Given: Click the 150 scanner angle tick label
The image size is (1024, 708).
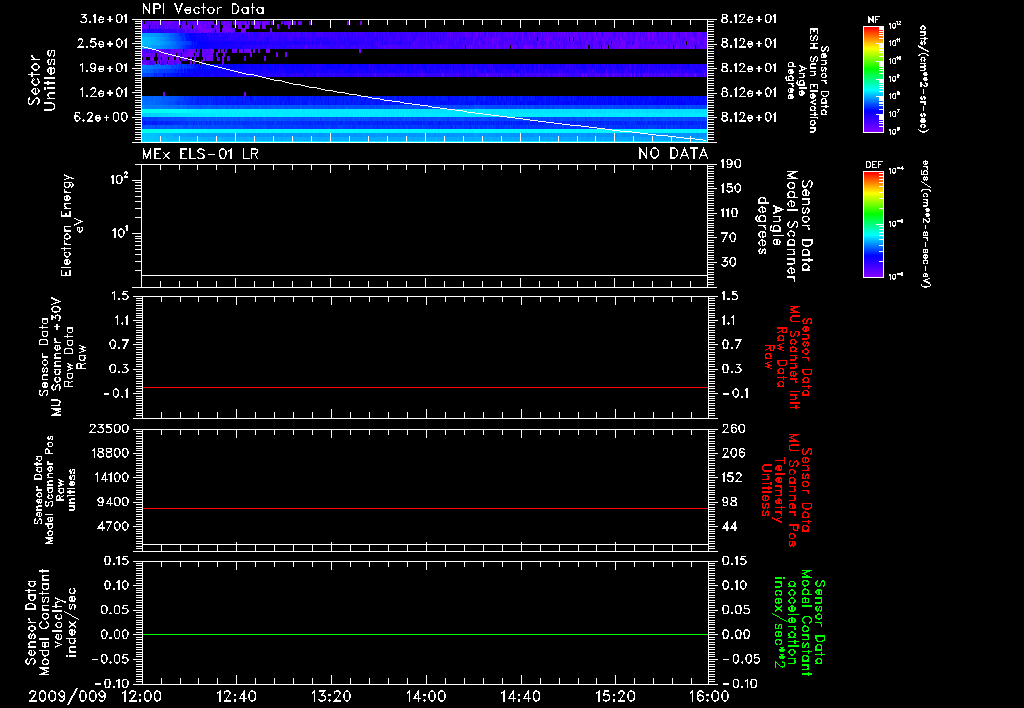Looking at the screenshot, I should tap(731, 189).
